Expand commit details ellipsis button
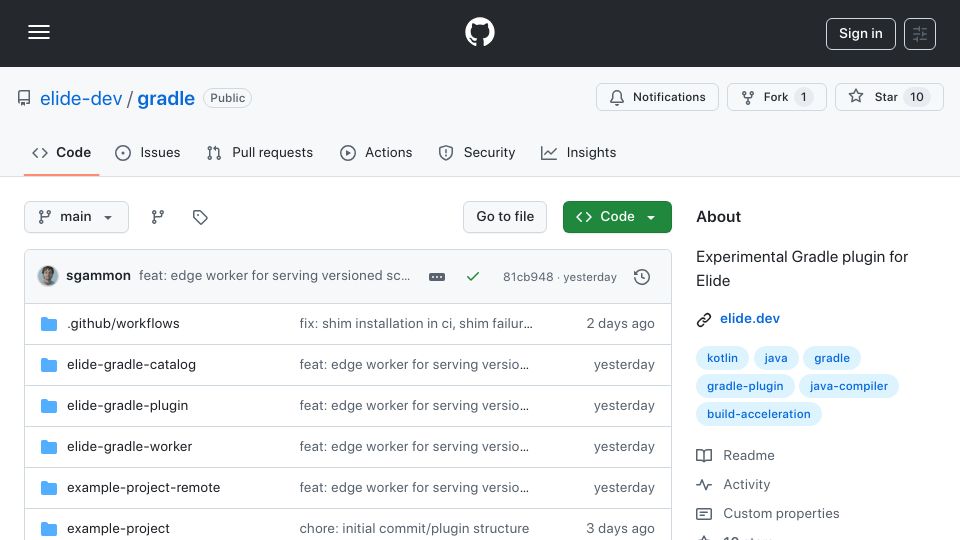The image size is (960, 540). coord(437,277)
